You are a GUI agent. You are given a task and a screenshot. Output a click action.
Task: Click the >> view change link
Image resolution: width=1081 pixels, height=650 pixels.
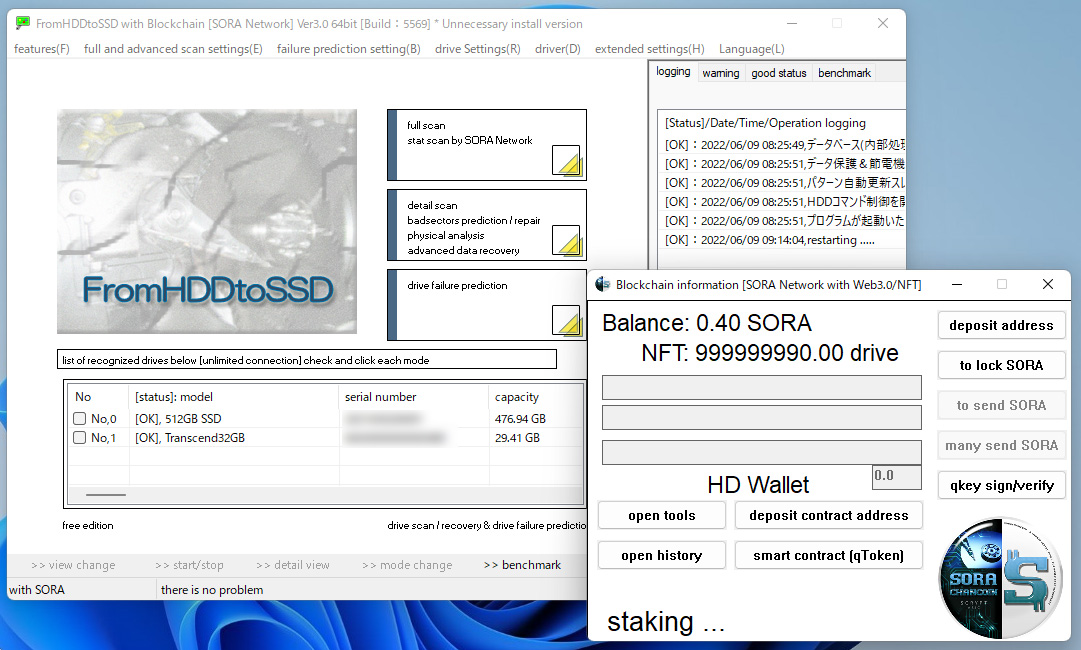coord(73,565)
